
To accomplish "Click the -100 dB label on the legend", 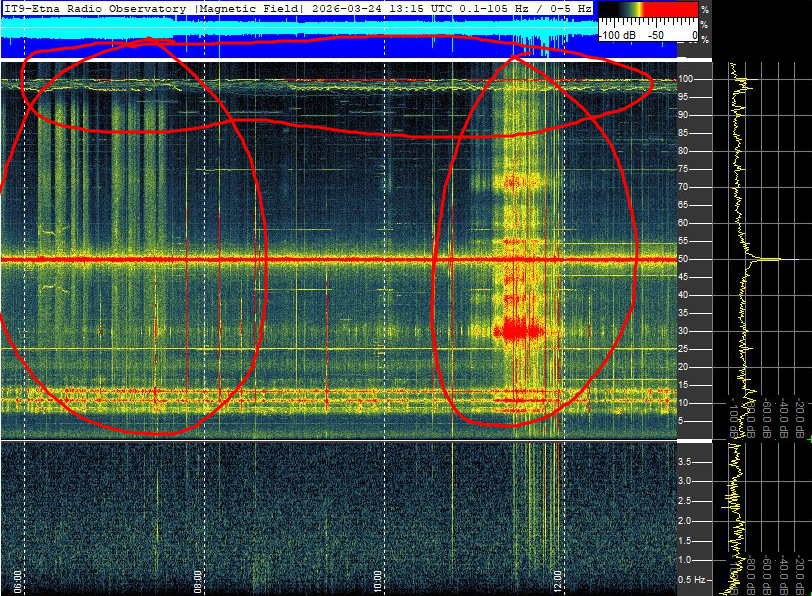I will point(618,34).
